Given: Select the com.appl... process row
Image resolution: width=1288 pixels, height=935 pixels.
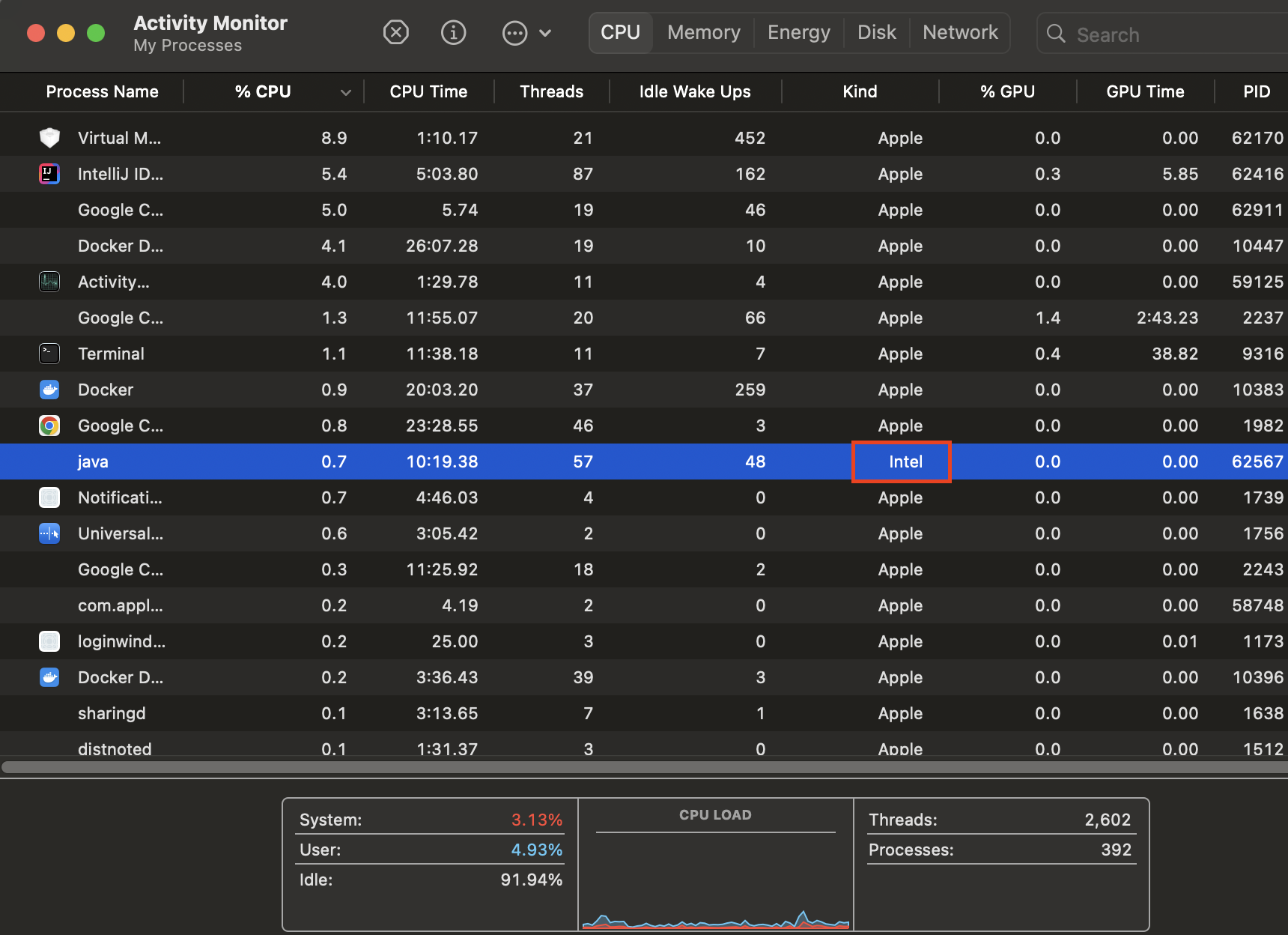Looking at the screenshot, I should [644, 605].
